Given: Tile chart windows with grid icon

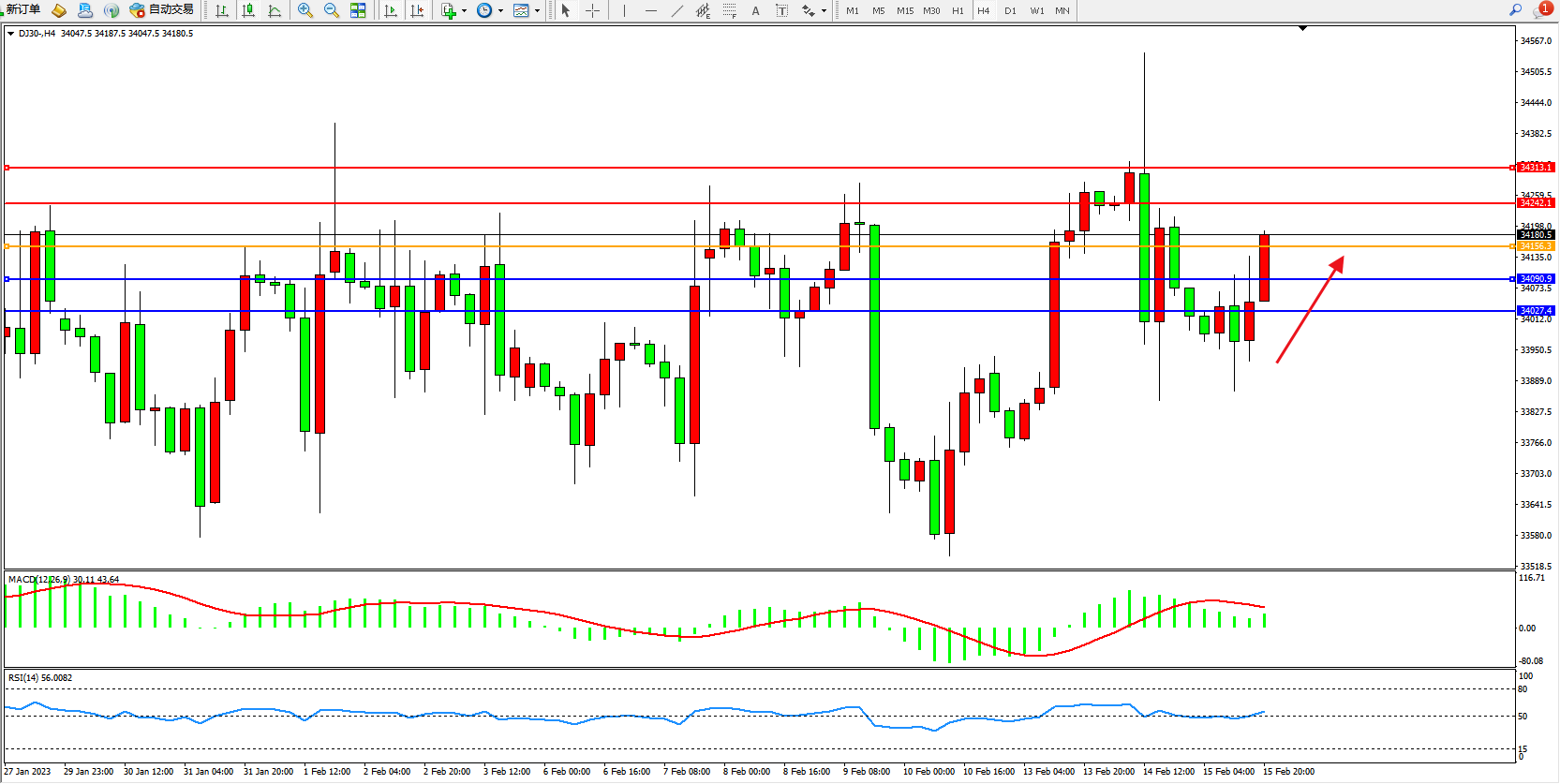Looking at the screenshot, I should [358, 10].
